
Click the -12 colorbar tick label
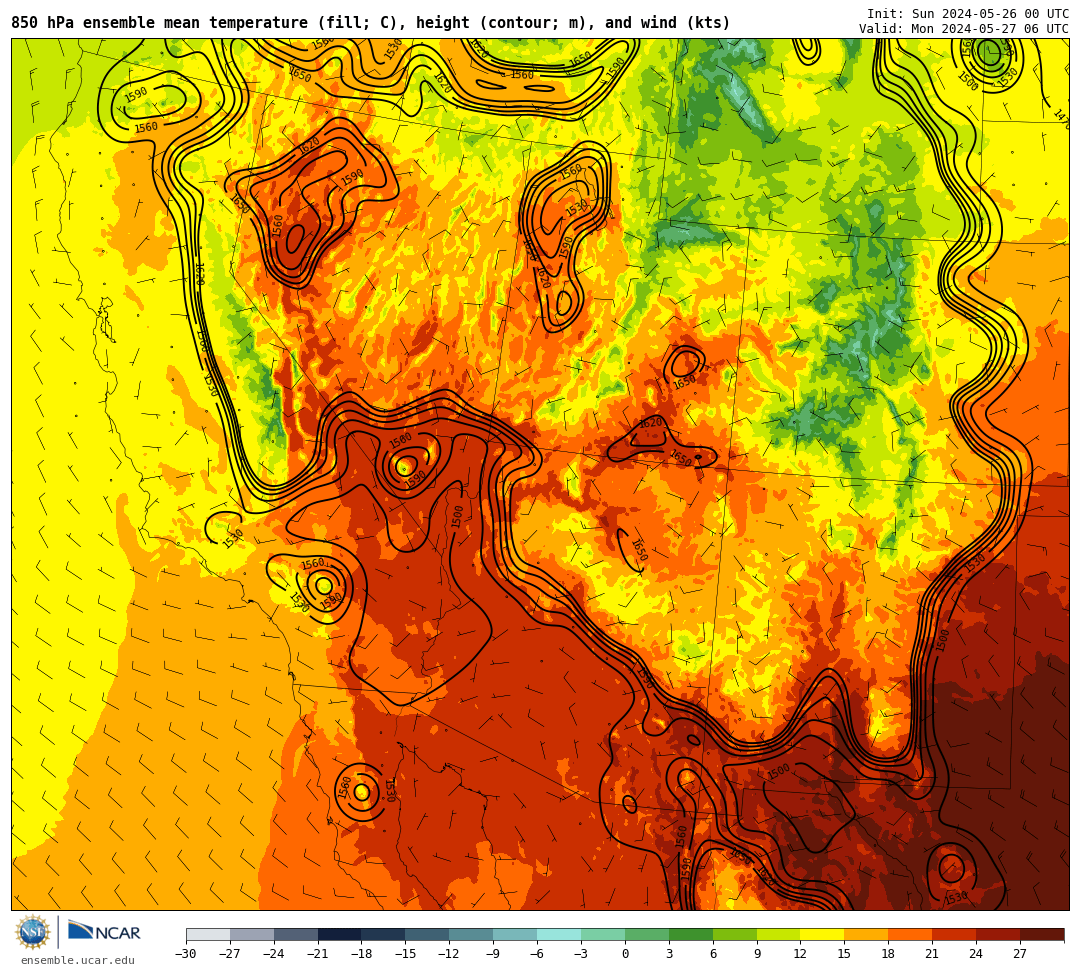(450, 954)
